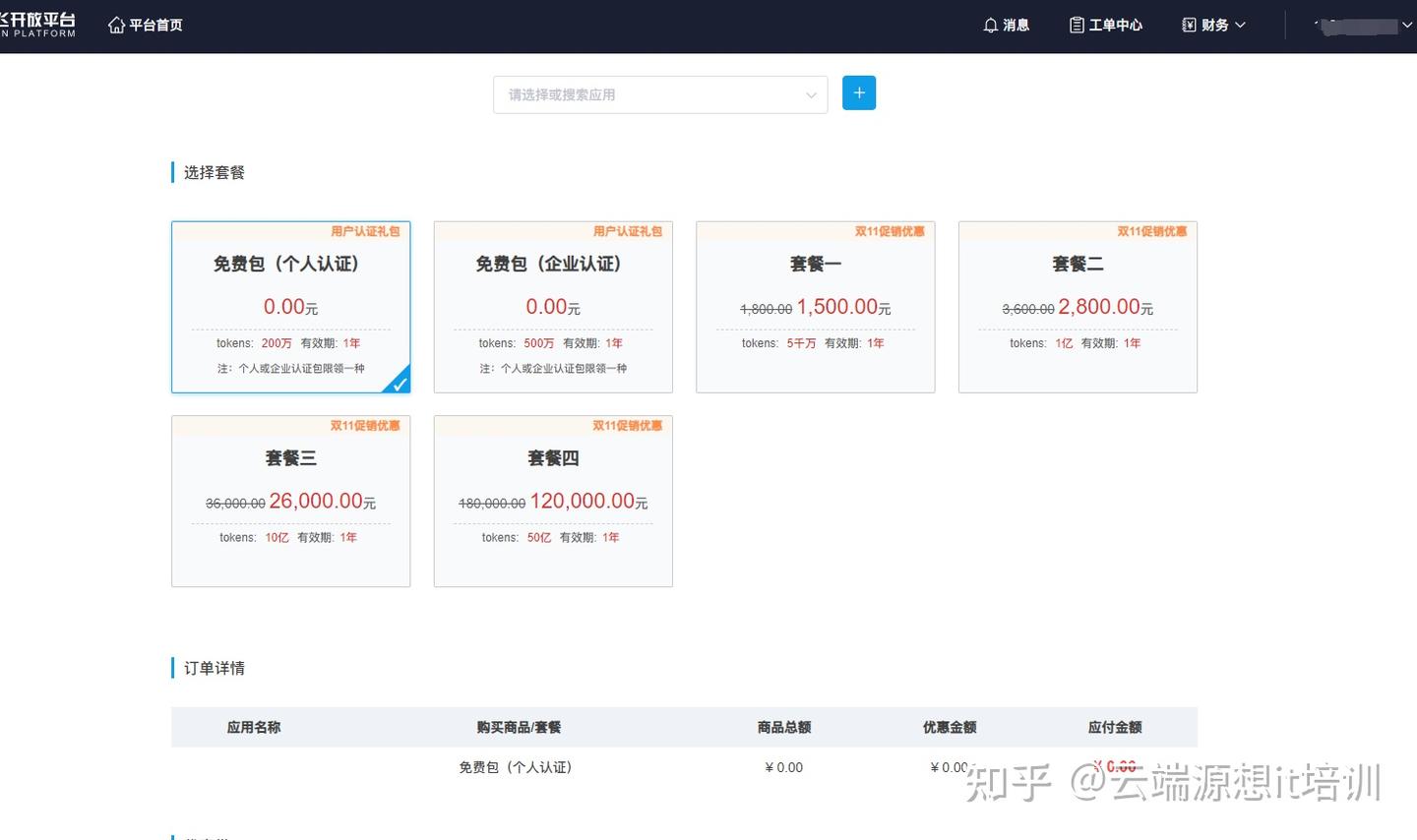Viewport: 1417px width, 840px height.
Task: Open the 平台首页 menu item
Action: [154, 25]
